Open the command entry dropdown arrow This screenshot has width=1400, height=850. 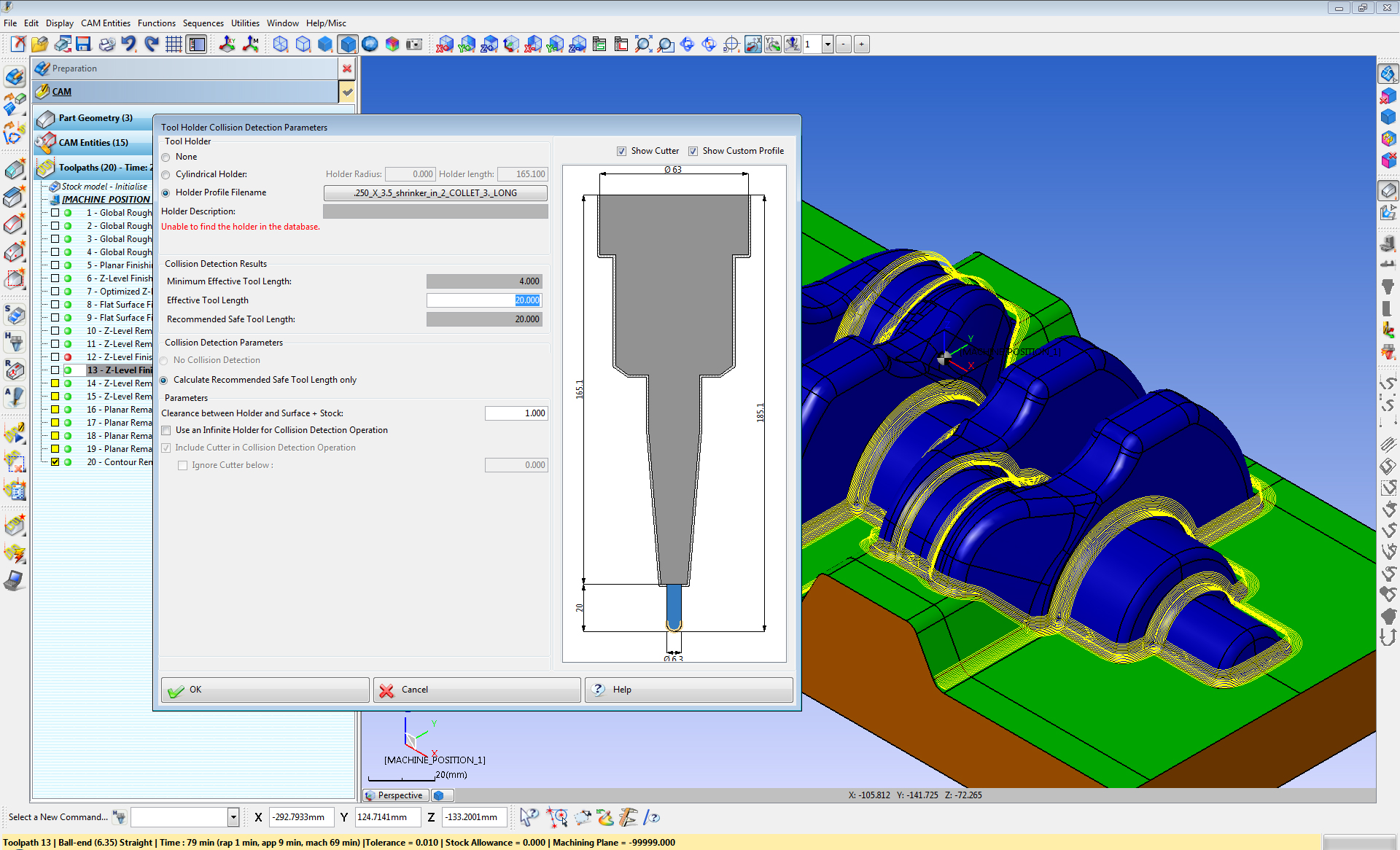233,817
